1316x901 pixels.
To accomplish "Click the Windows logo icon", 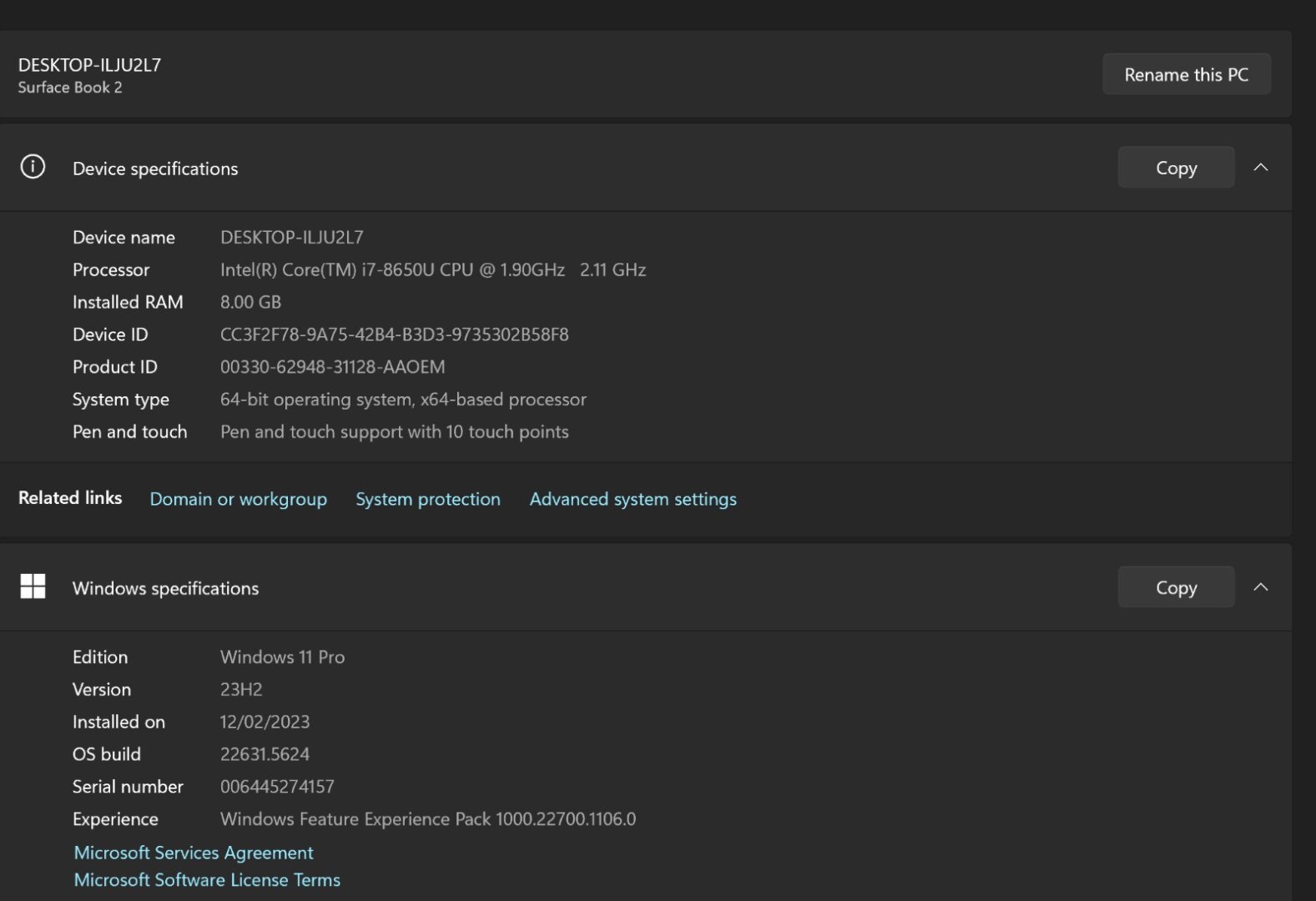I will 33,586.
